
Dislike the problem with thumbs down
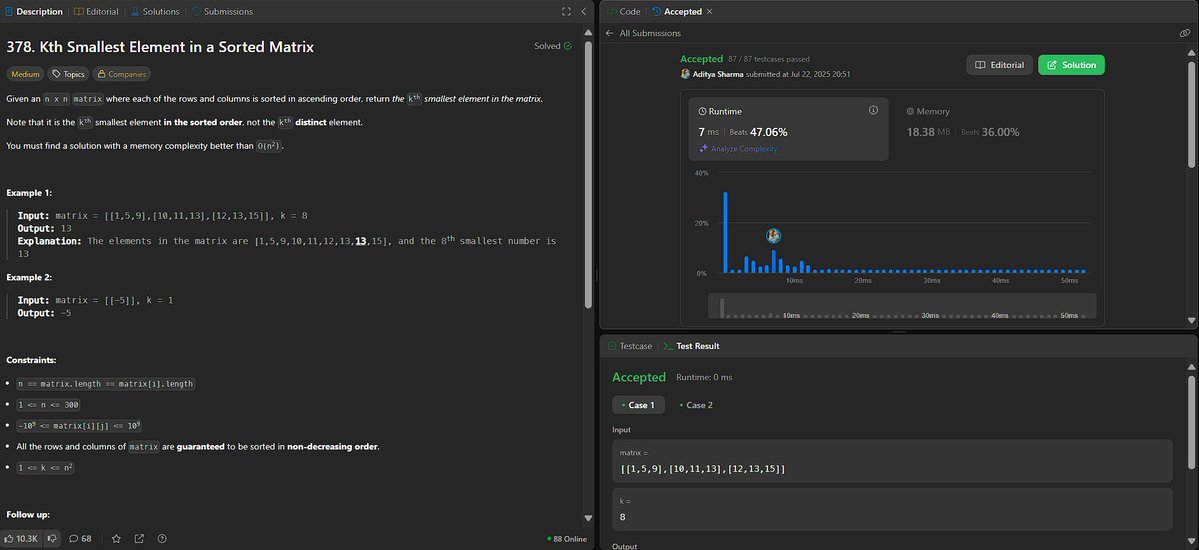(52, 539)
